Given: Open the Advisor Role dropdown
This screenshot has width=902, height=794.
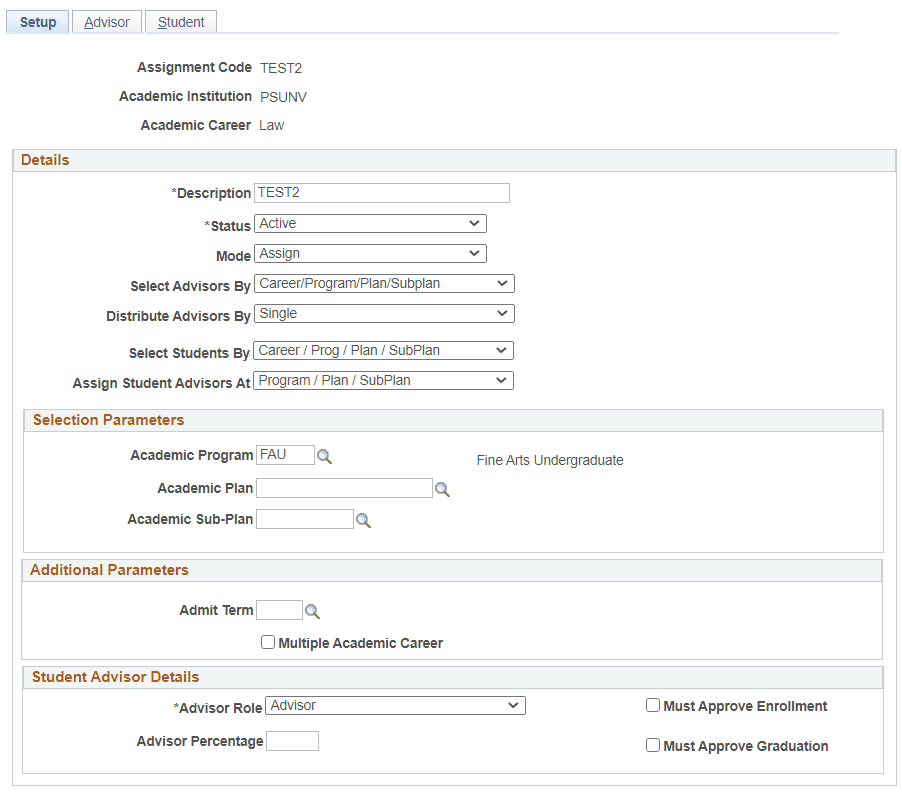Looking at the screenshot, I should click(395, 705).
